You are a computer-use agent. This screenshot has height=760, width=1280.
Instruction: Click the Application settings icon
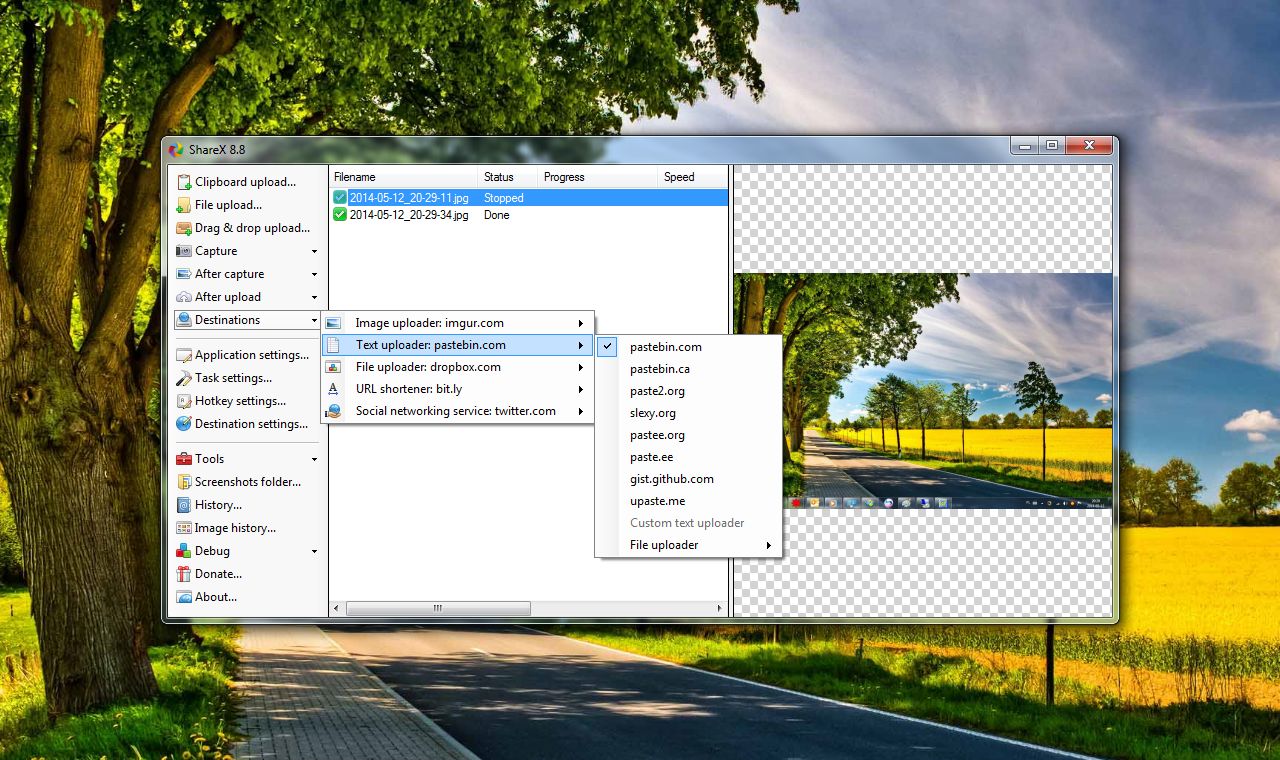point(184,355)
